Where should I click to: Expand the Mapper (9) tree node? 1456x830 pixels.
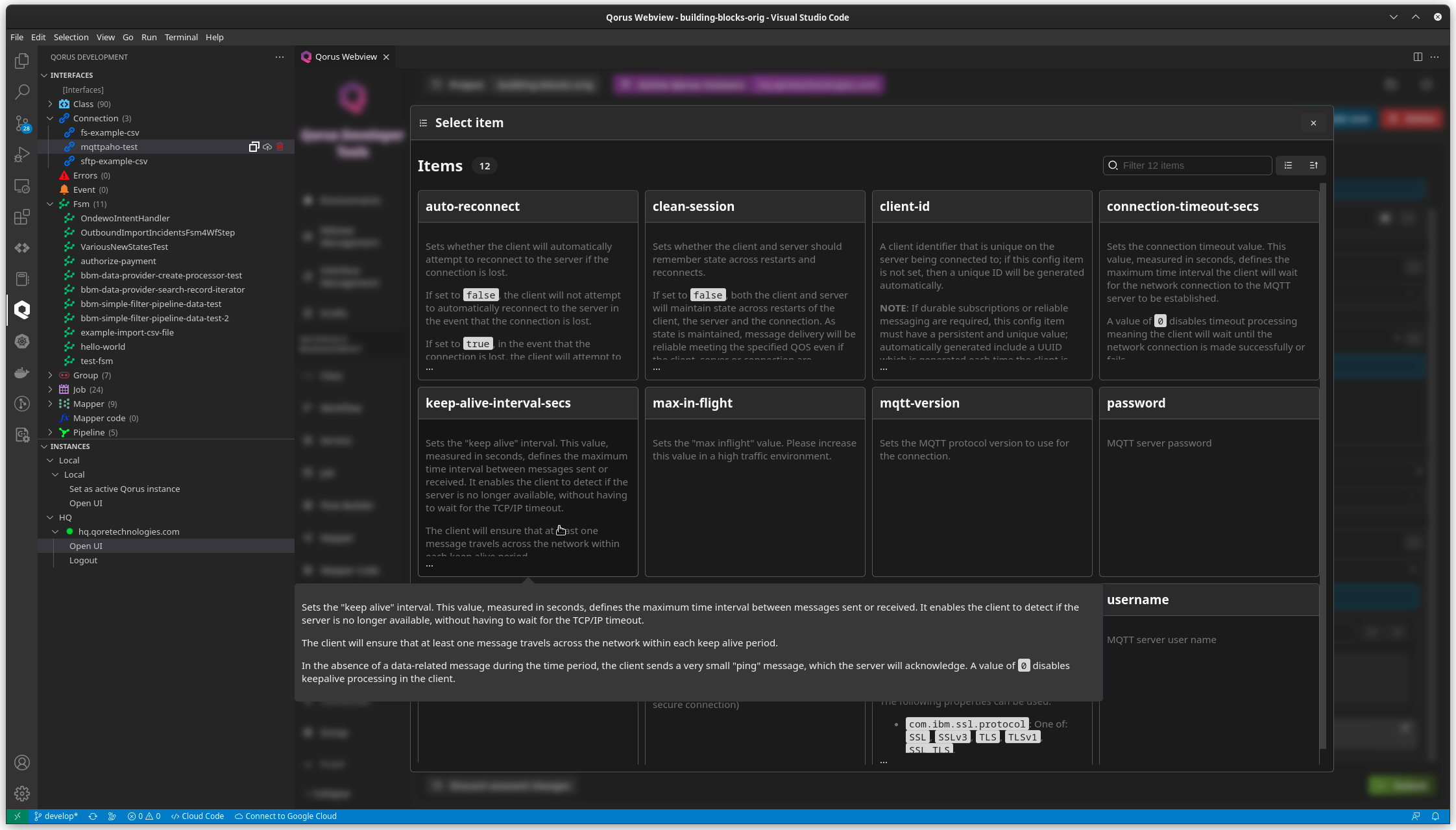click(50, 404)
